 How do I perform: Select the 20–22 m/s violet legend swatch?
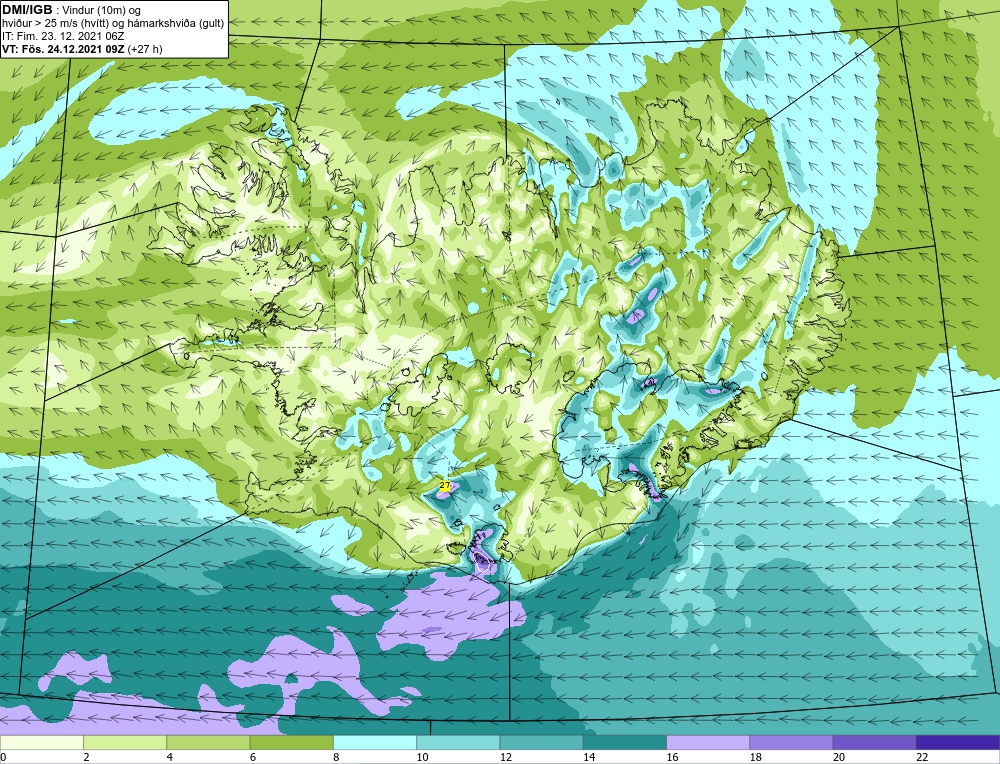874,742
